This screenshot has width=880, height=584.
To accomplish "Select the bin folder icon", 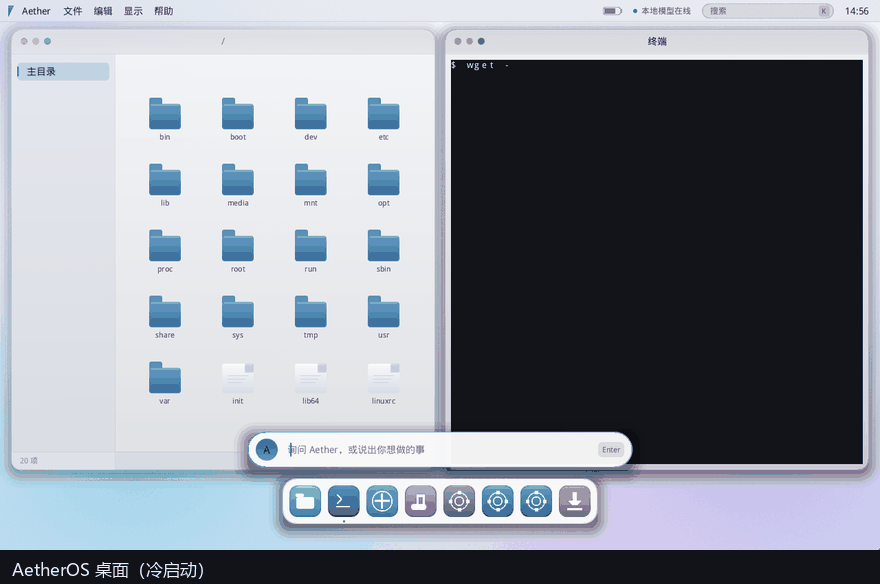I will (x=164, y=114).
